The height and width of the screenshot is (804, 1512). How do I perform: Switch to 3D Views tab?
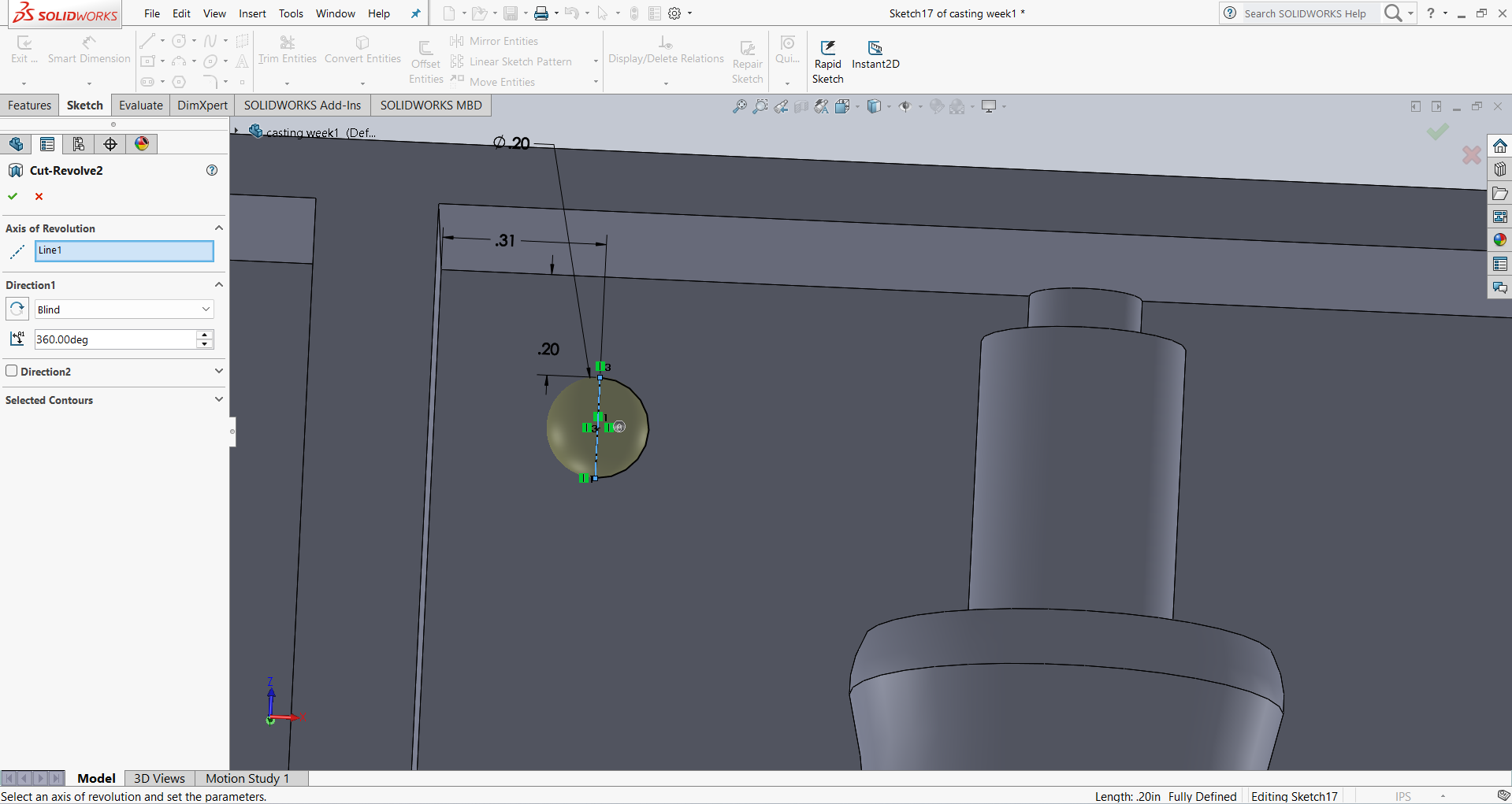point(159,778)
